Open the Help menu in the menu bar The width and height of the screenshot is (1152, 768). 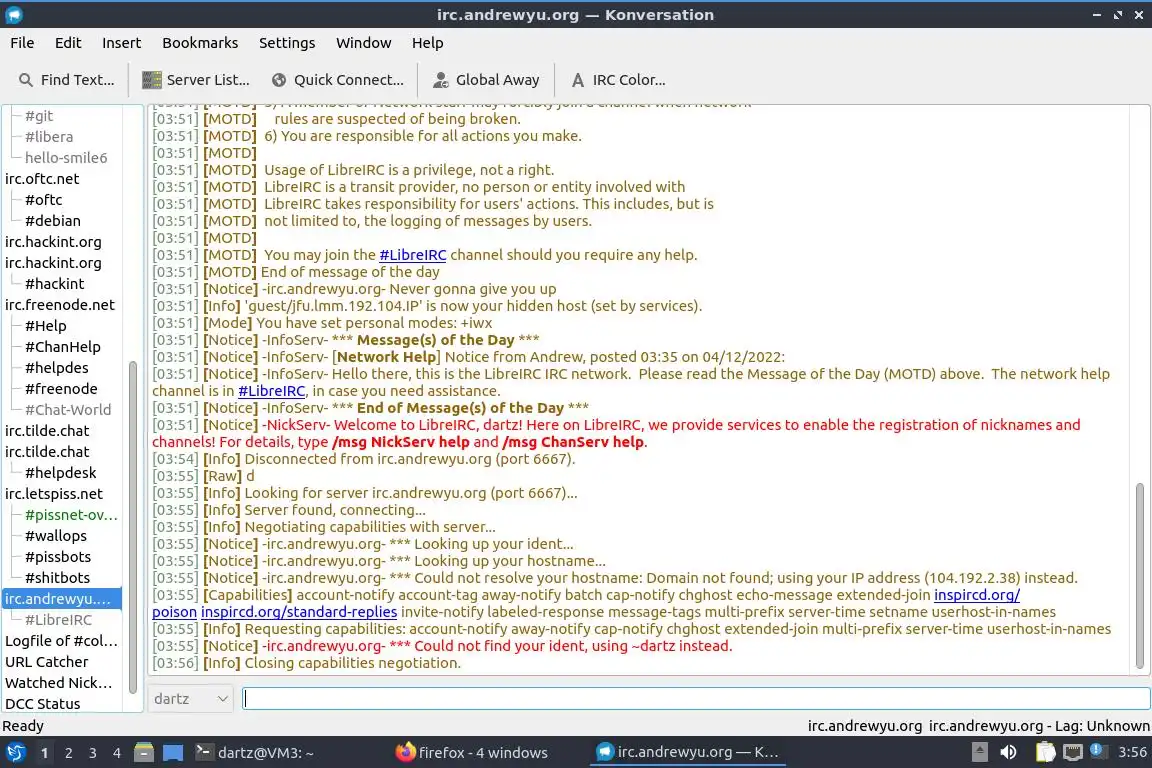point(427,43)
